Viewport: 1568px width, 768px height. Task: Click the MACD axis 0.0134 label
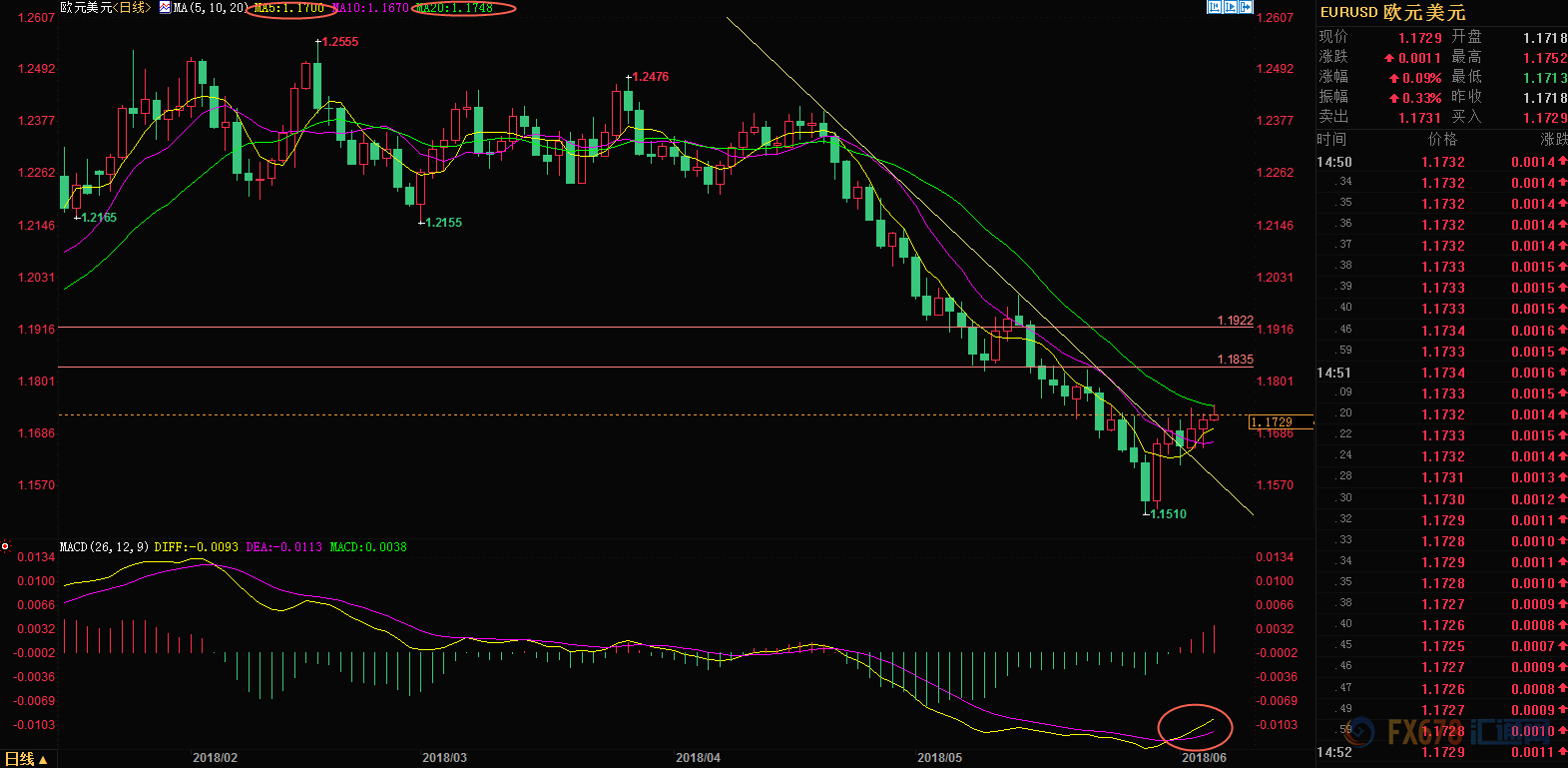(x=37, y=557)
